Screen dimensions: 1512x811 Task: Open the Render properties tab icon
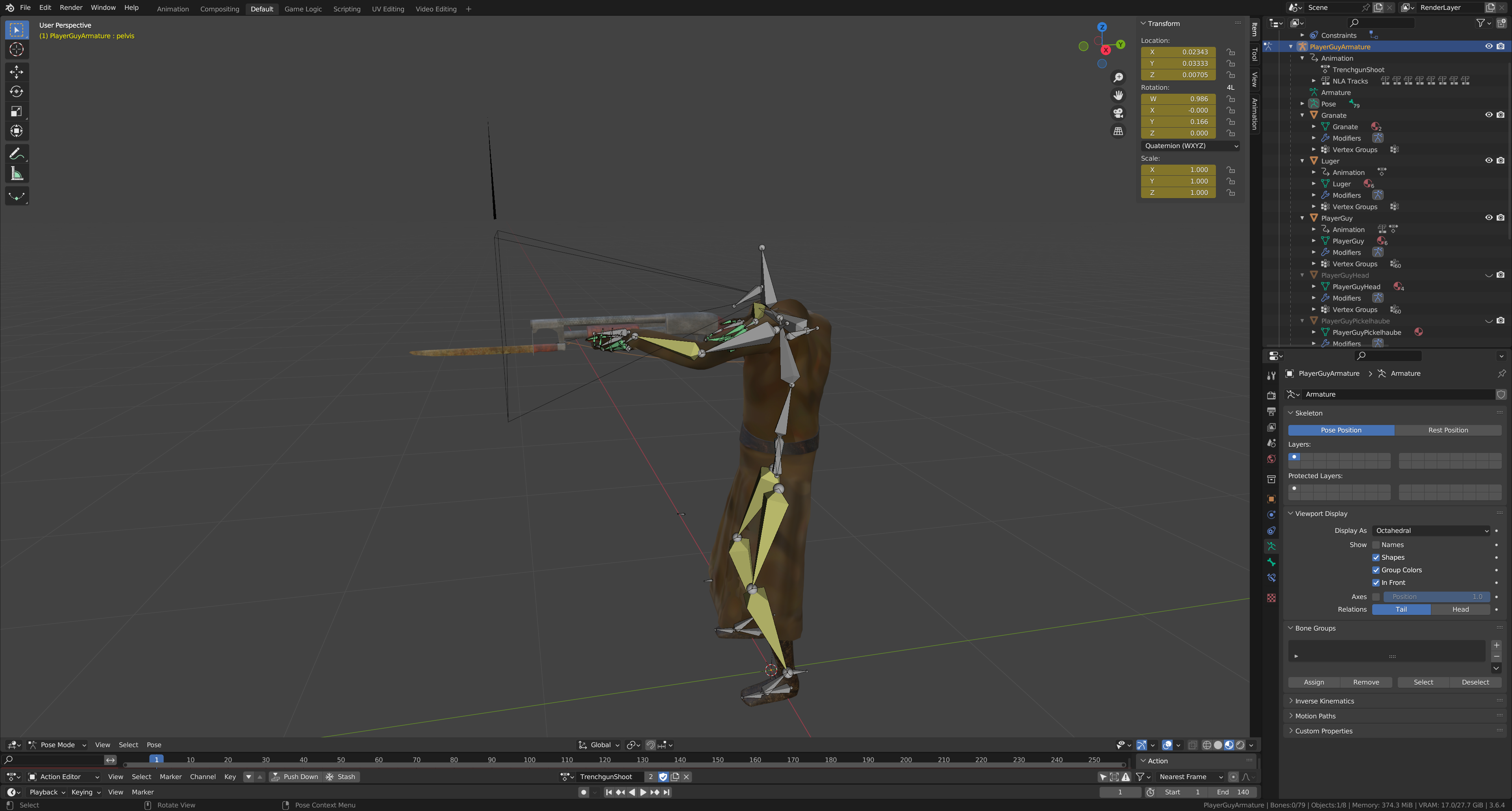[x=1271, y=396]
